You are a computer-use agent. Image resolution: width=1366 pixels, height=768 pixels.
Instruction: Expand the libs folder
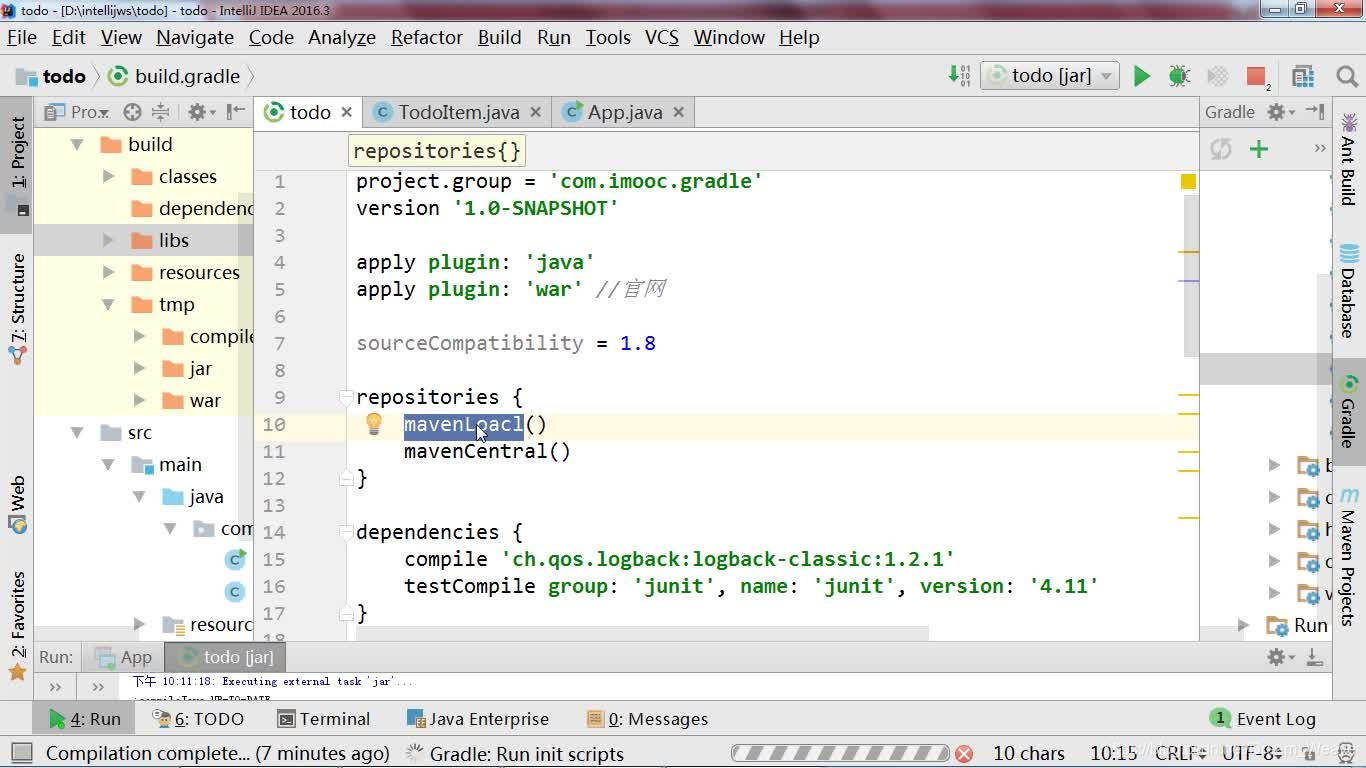(108, 241)
